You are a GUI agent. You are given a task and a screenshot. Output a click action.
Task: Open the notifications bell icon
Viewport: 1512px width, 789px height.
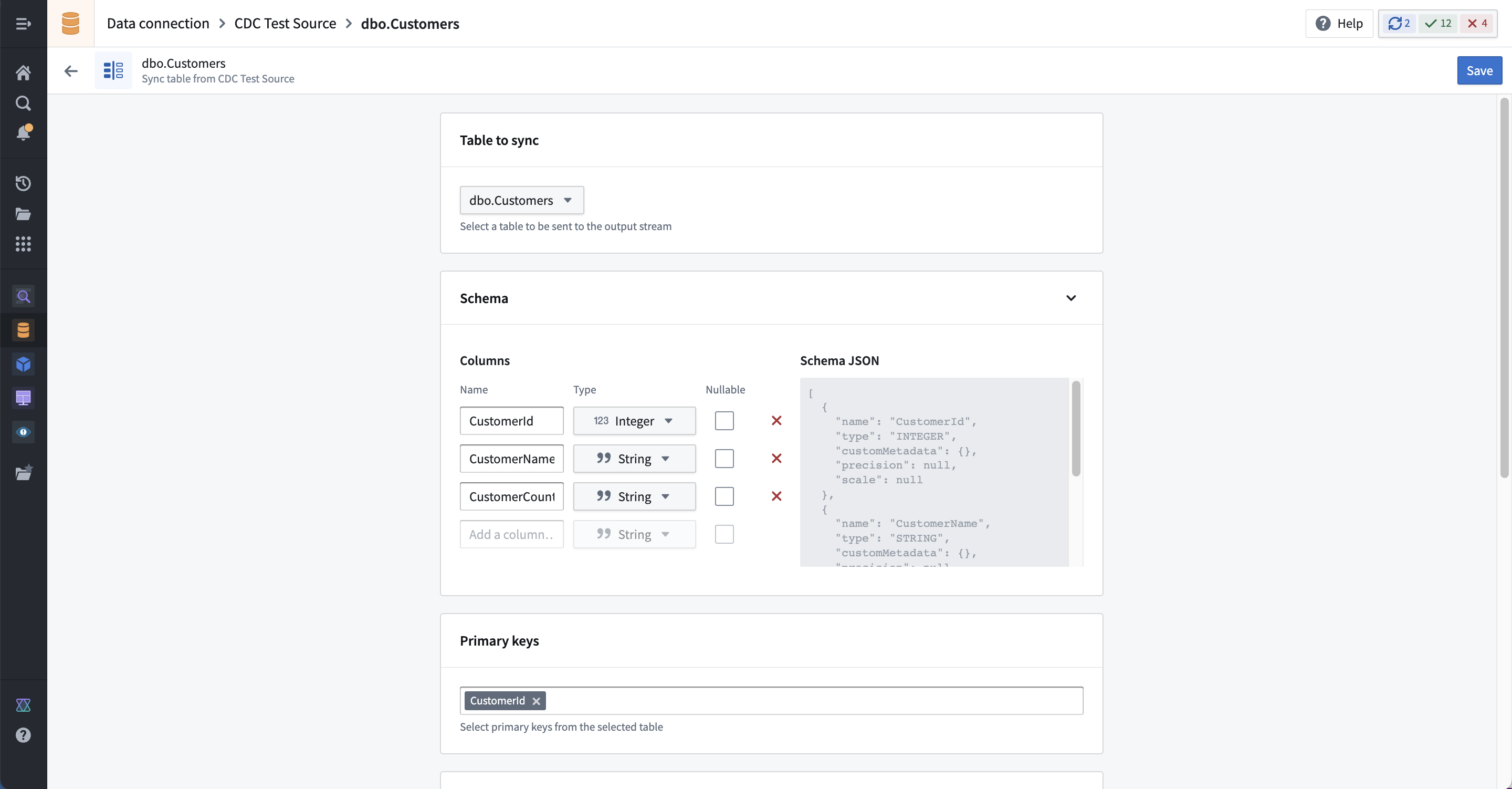23,132
